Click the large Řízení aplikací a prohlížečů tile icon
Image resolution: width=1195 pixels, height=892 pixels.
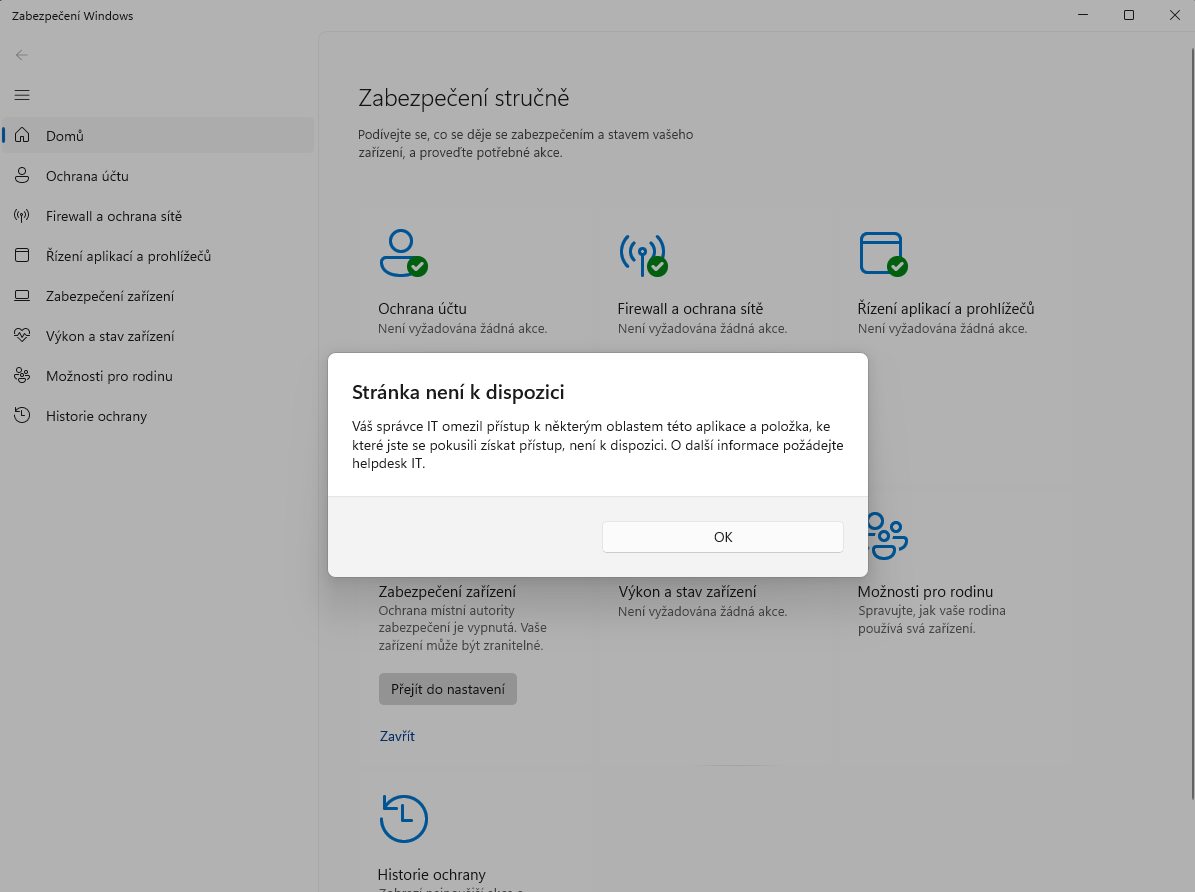883,254
